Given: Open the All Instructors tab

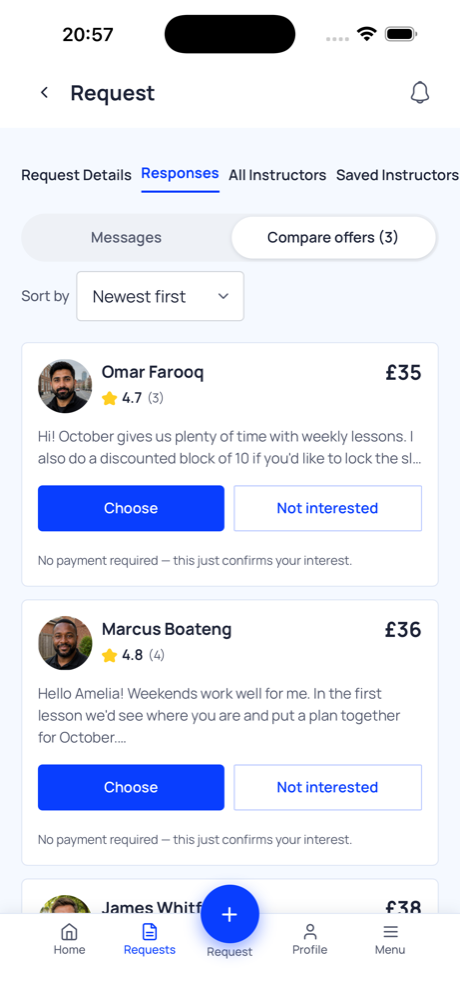Looking at the screenshot, I should pyautogui.click(x=278, y=175).
